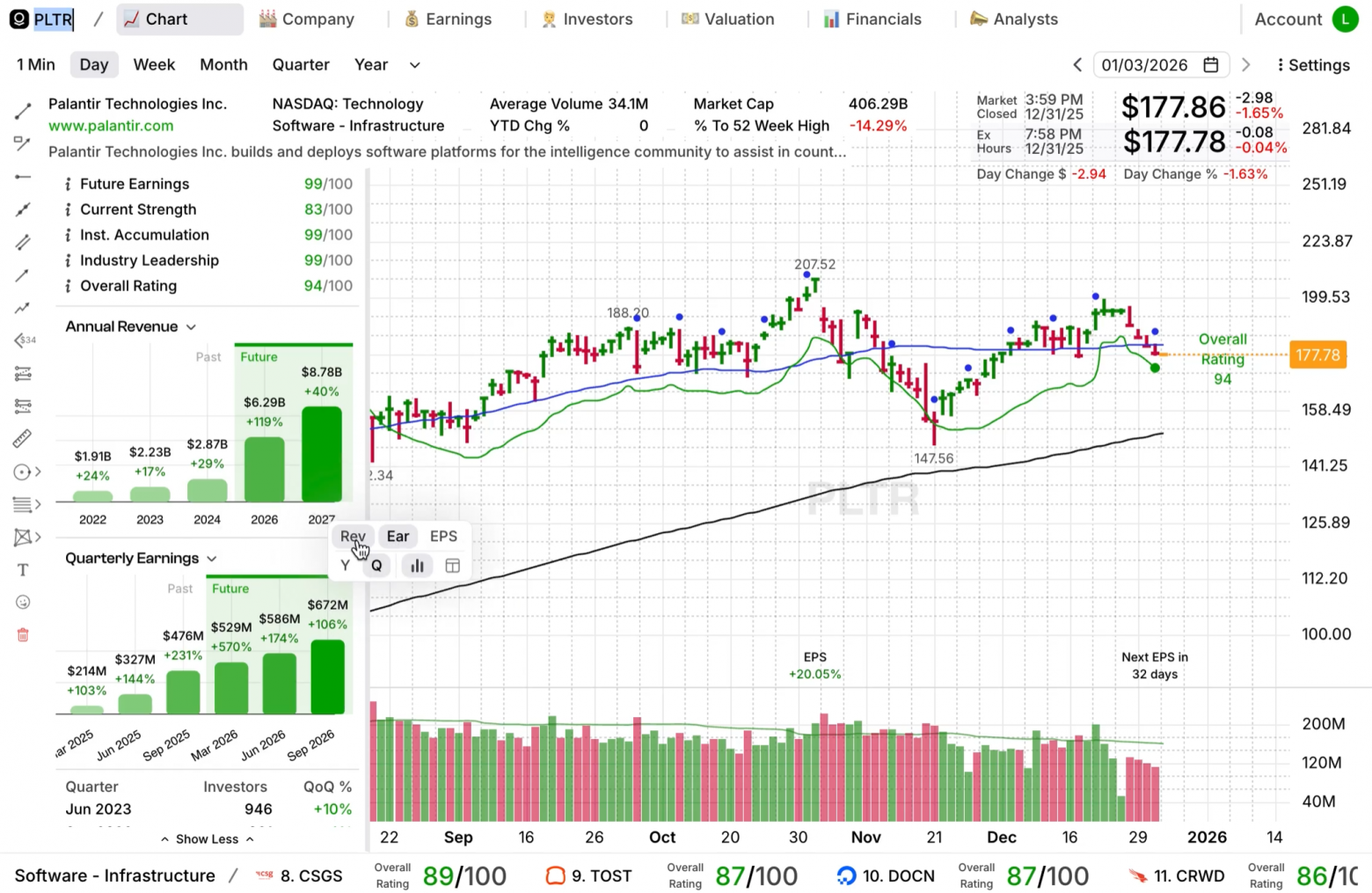The image size is (1372, 893).
Task: Open the timeframe dropdown chevron after Year
Action: coord(415,65)
